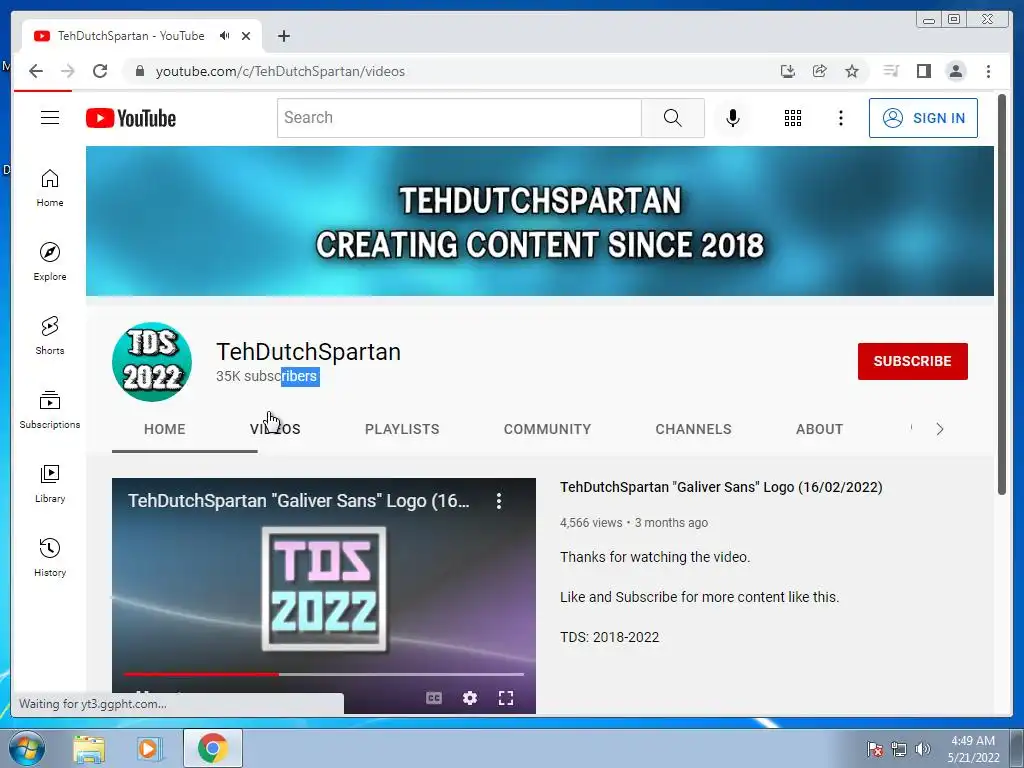Click the Chrome address bar URL

(x=280, y=71)
